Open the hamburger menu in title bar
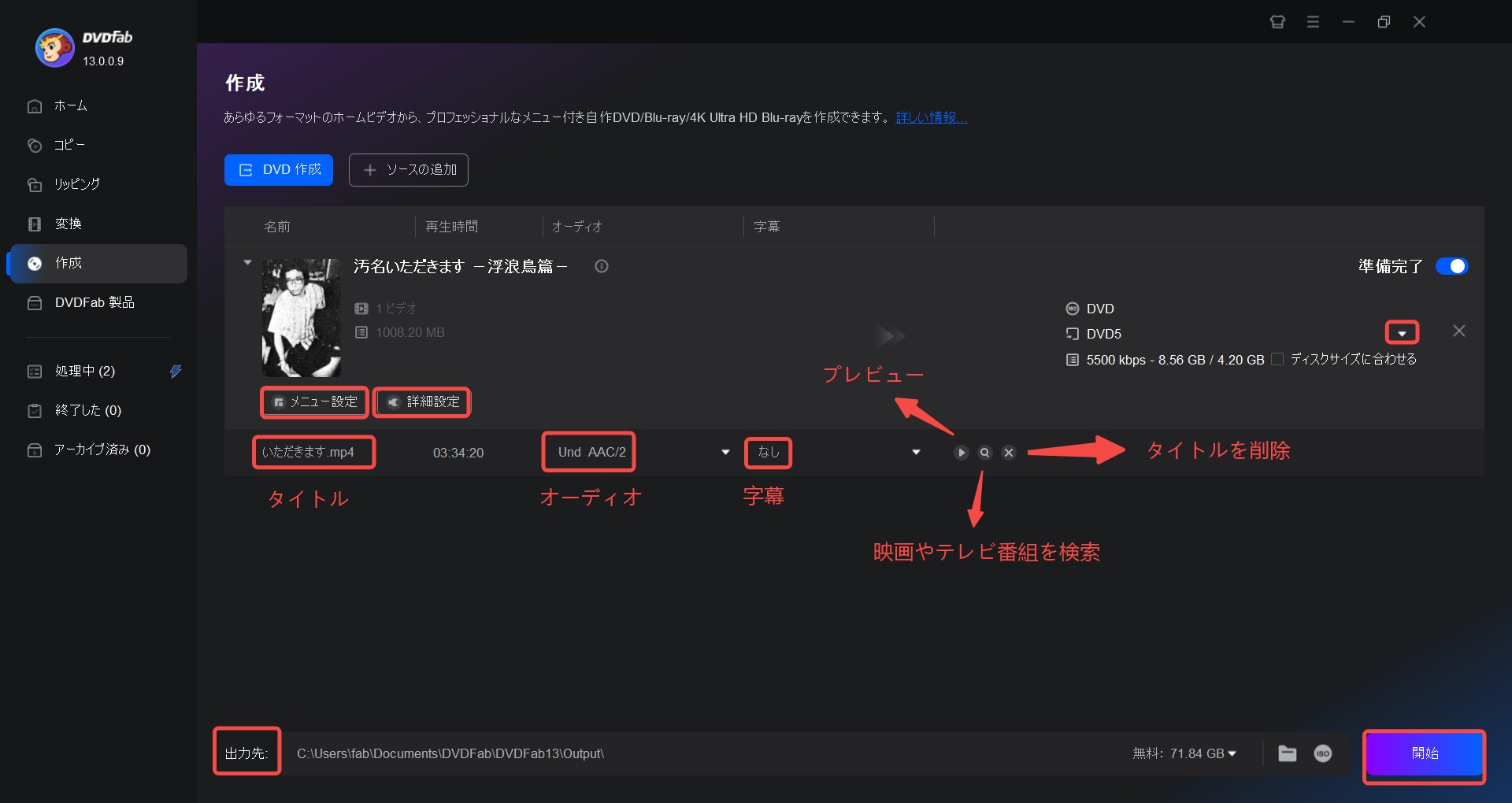The image size is (1512, 803). 1313,22
